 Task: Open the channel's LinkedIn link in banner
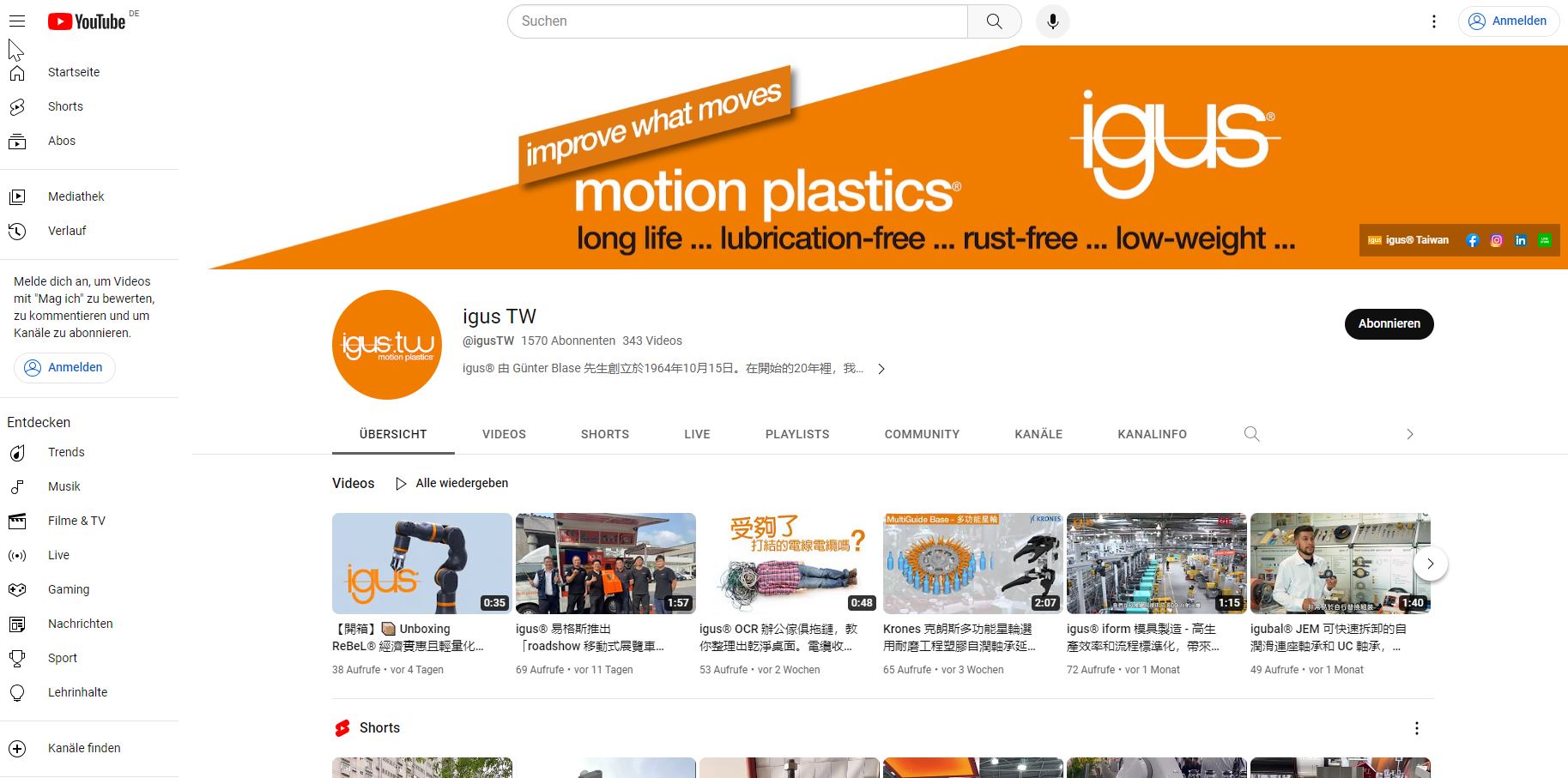[1520, 240]
